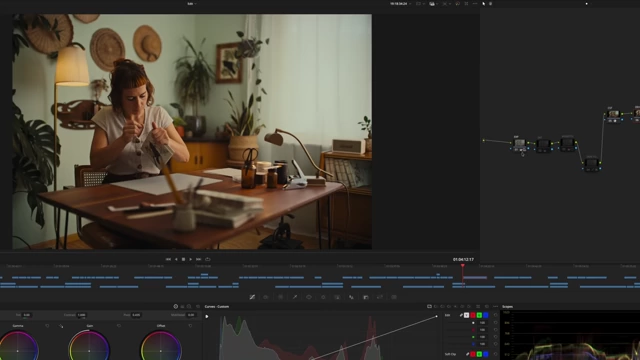Edit the Contrast value field
640x360 pixels.
pos(82,315)
